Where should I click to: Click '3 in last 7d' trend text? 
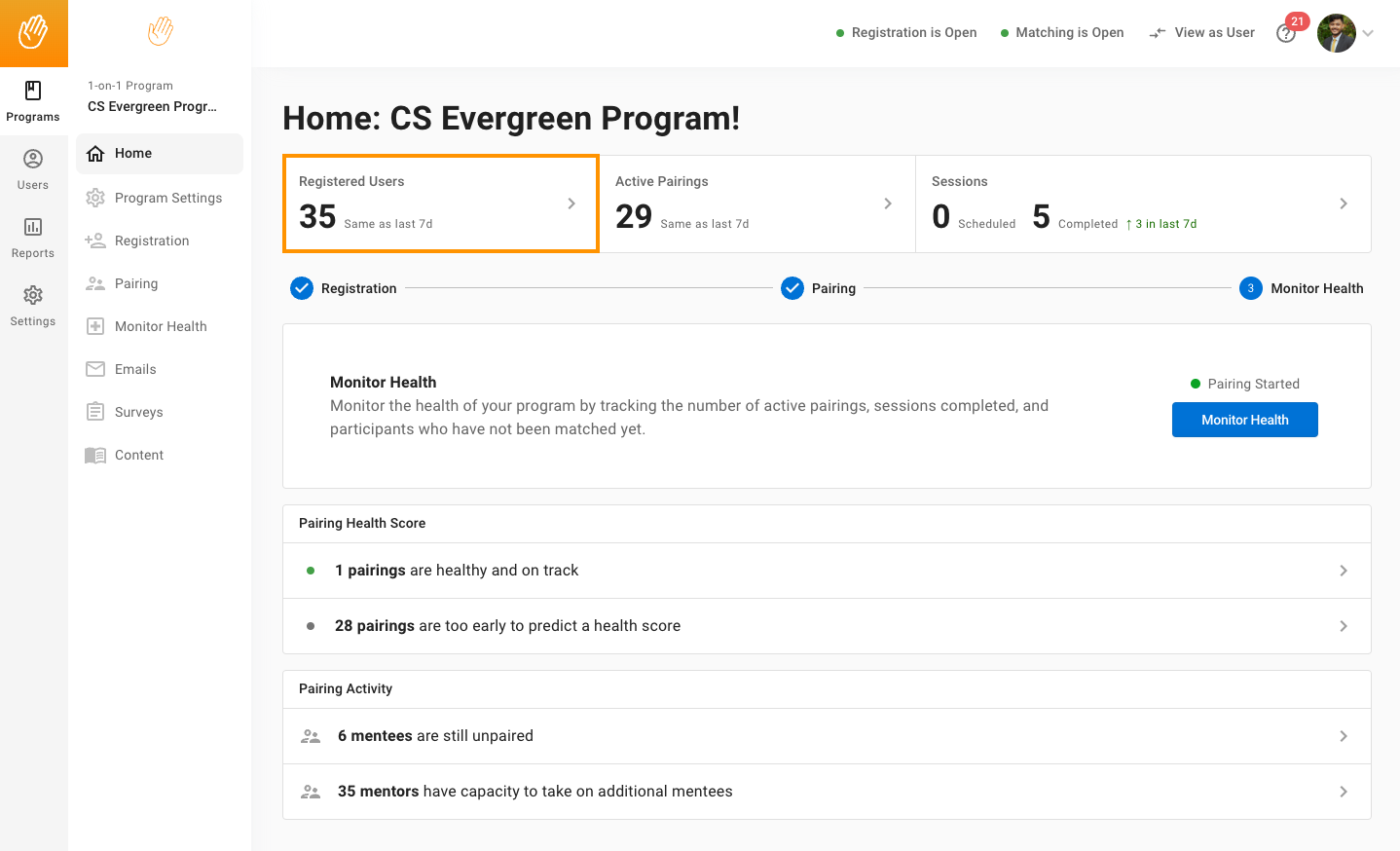click(1161, 224)
